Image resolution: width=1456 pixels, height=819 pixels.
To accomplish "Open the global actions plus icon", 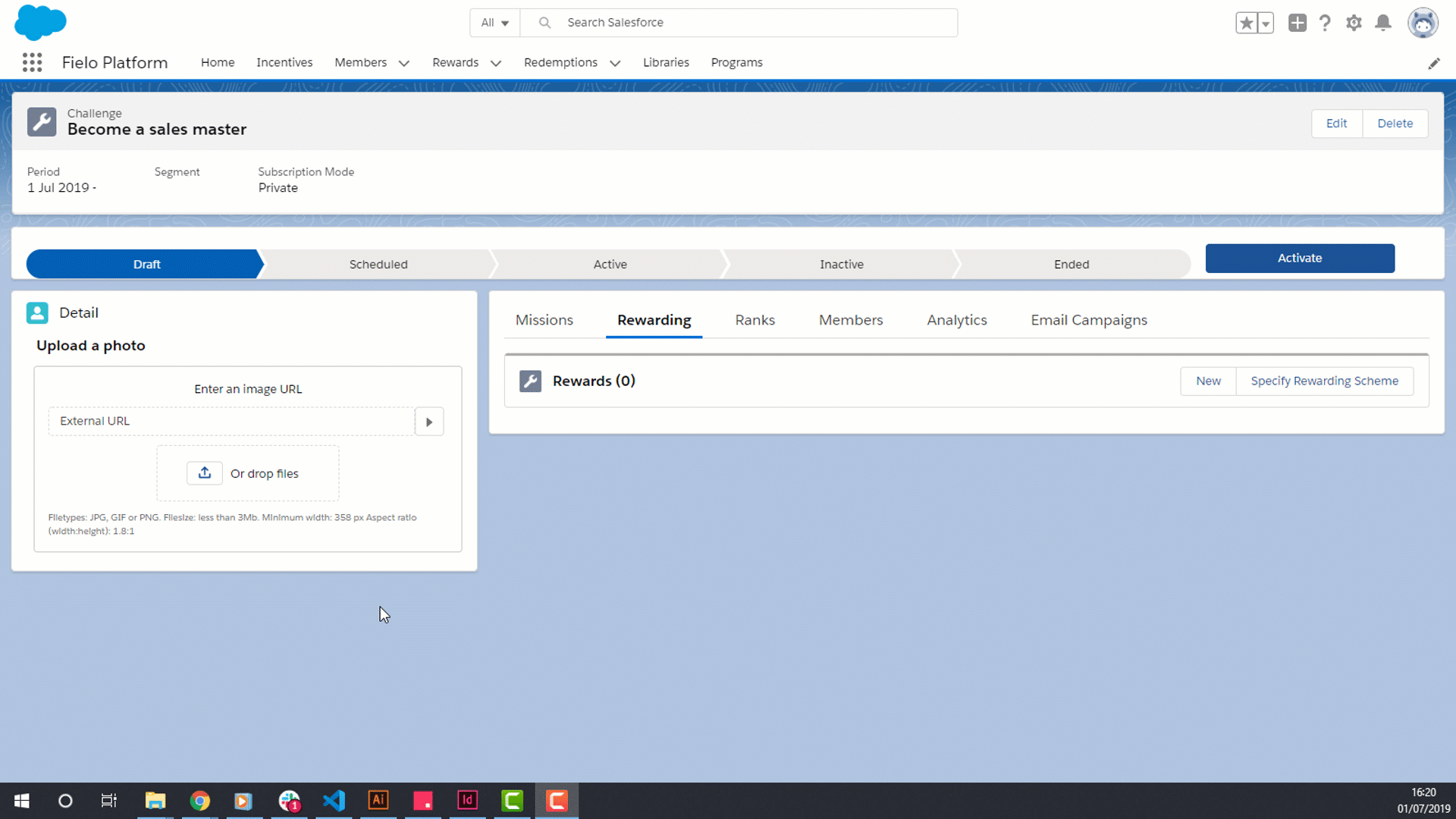I will (x=1297, y=23).
